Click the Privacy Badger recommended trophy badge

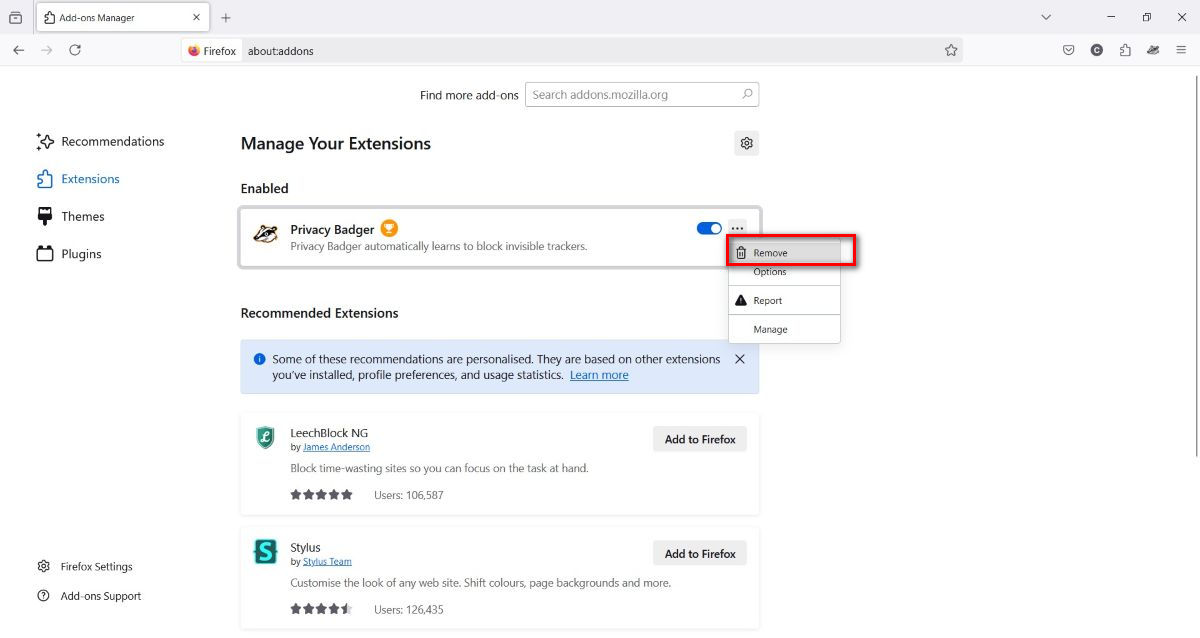[x=389, y=229]
